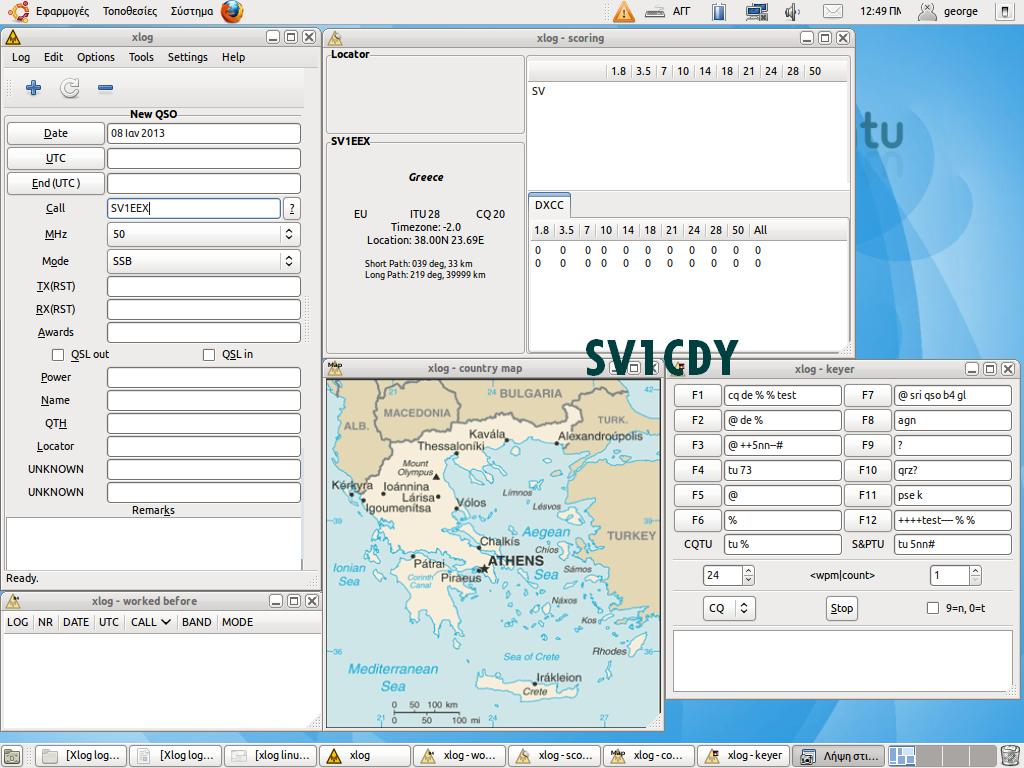Viewport: 1024px width, 768px height.
Task: Click the F4 keyer button labeled tu 73
Action: [697, 470]
